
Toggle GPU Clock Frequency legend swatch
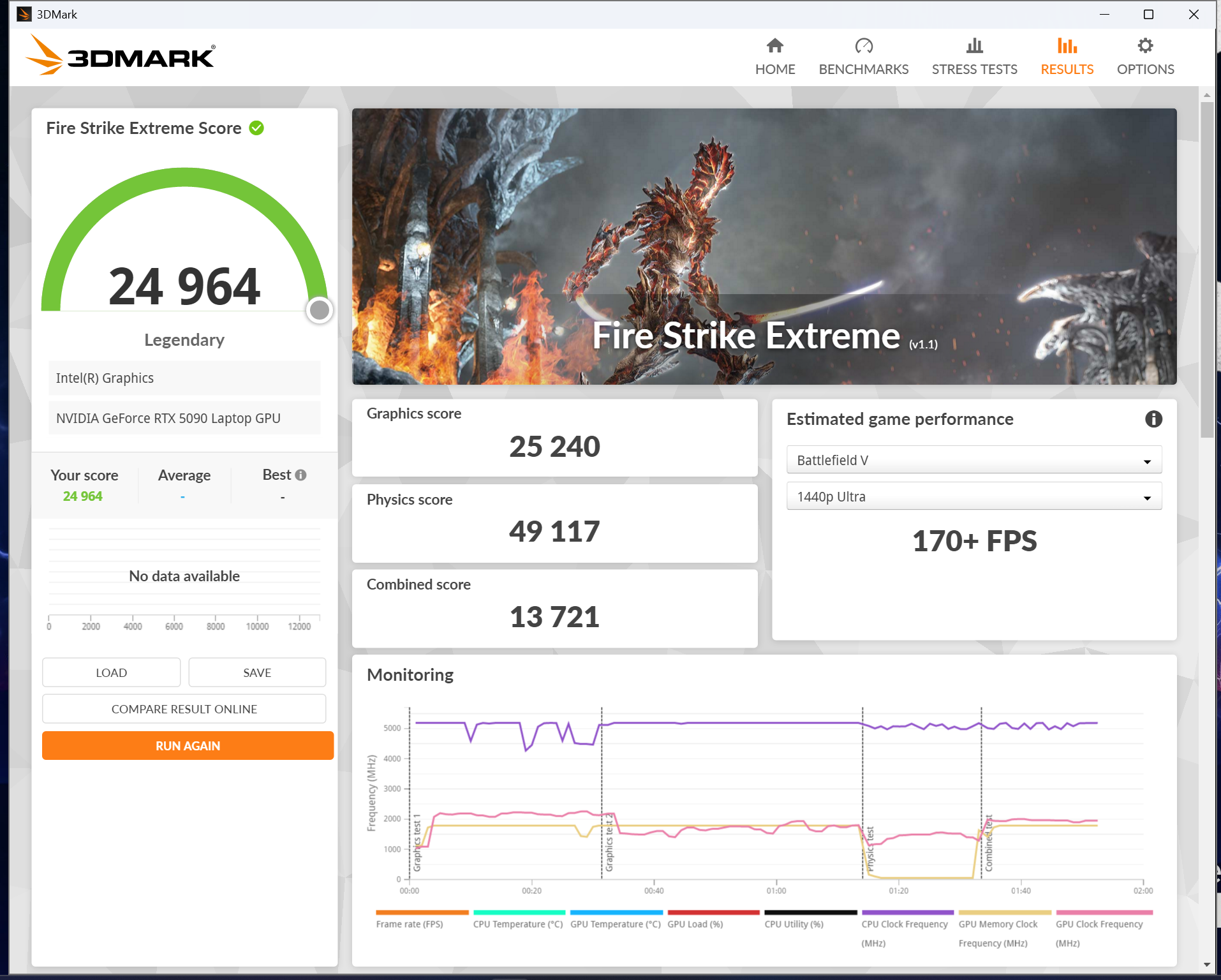1104,912
